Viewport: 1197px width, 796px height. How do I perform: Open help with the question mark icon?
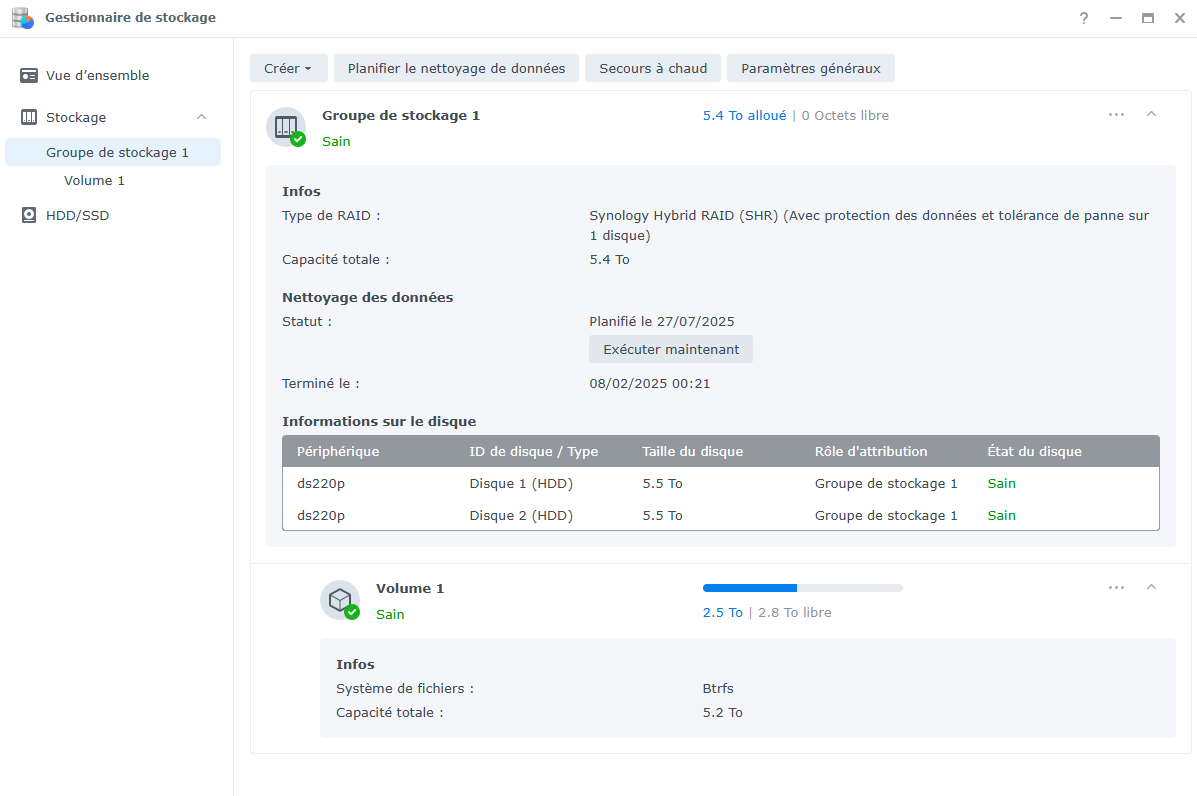(1084, 18)
